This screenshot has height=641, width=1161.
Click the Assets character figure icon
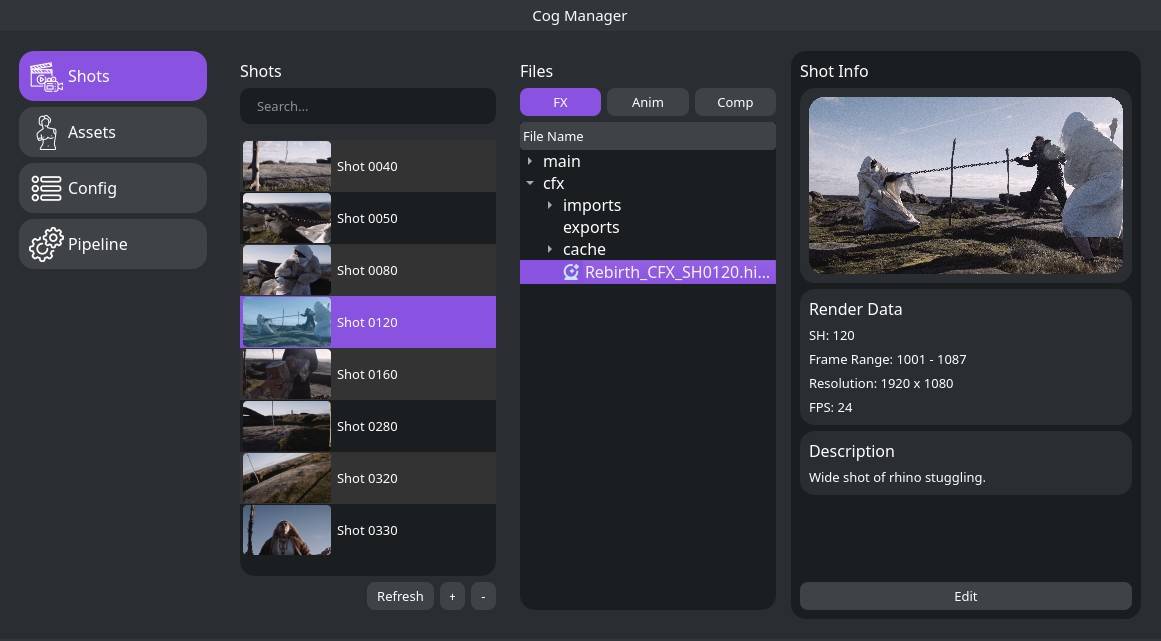click(46, 132)
